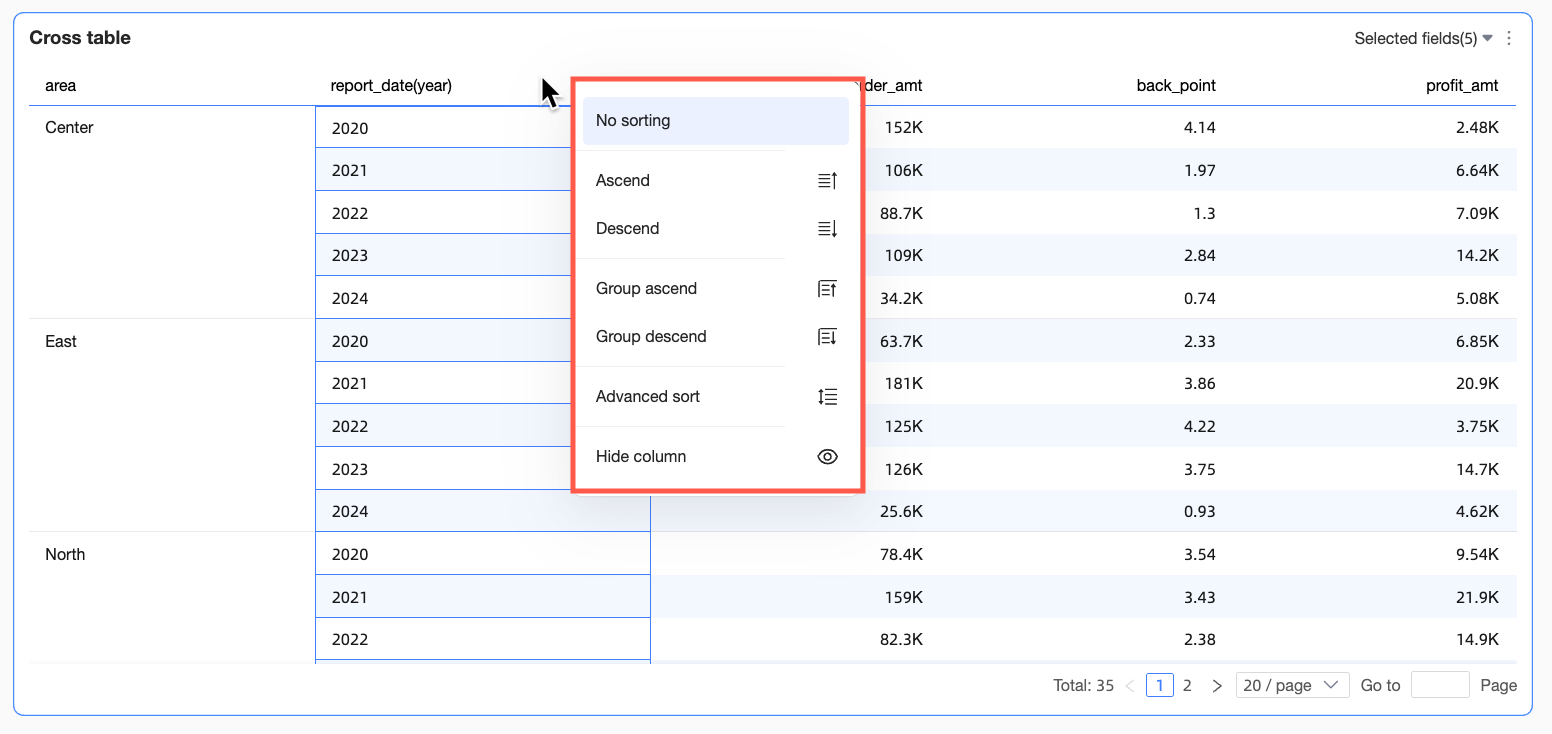Go to page 2
Screen dimensions: 1552x734
1187,686
